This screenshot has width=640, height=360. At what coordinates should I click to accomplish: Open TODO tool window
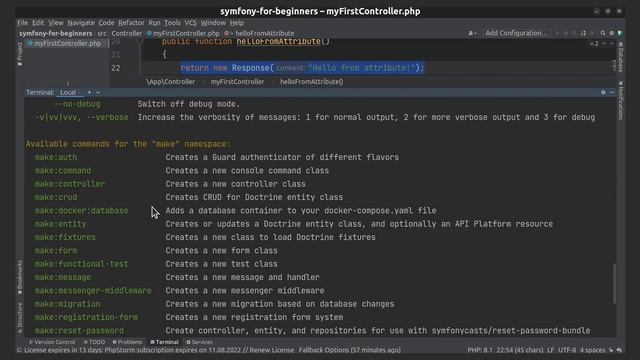94,342
